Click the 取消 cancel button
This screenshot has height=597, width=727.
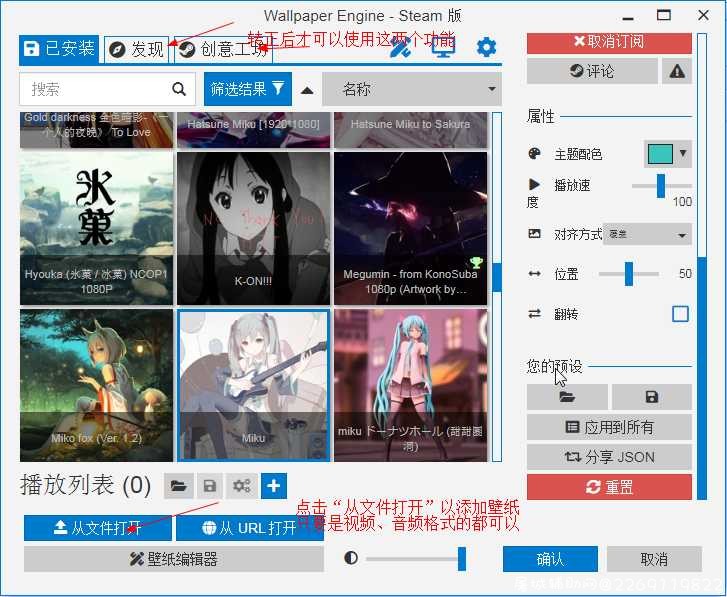click(654, 559)
